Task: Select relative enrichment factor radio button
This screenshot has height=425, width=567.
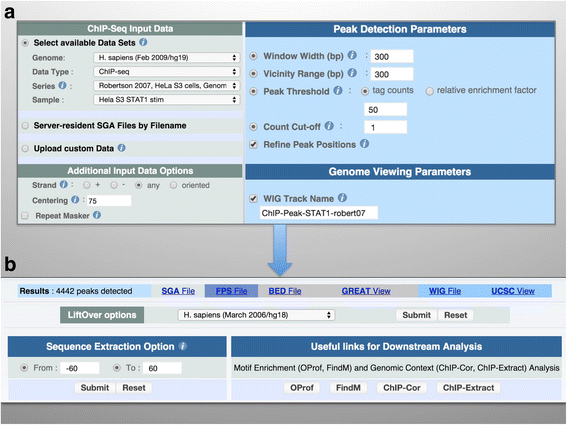Action: click(x=429, y=91)
